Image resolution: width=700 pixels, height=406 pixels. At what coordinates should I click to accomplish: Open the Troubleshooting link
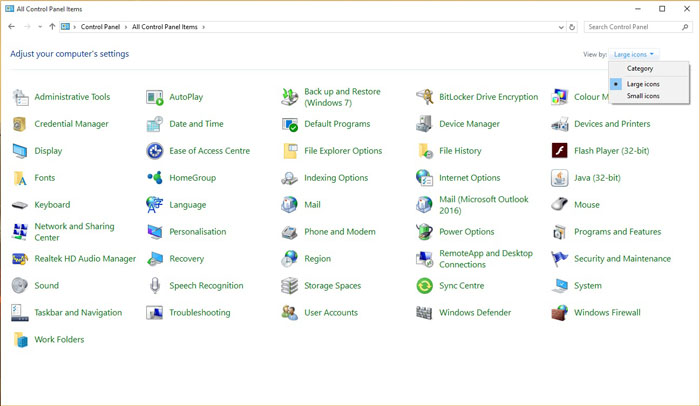tap(200, 313)
